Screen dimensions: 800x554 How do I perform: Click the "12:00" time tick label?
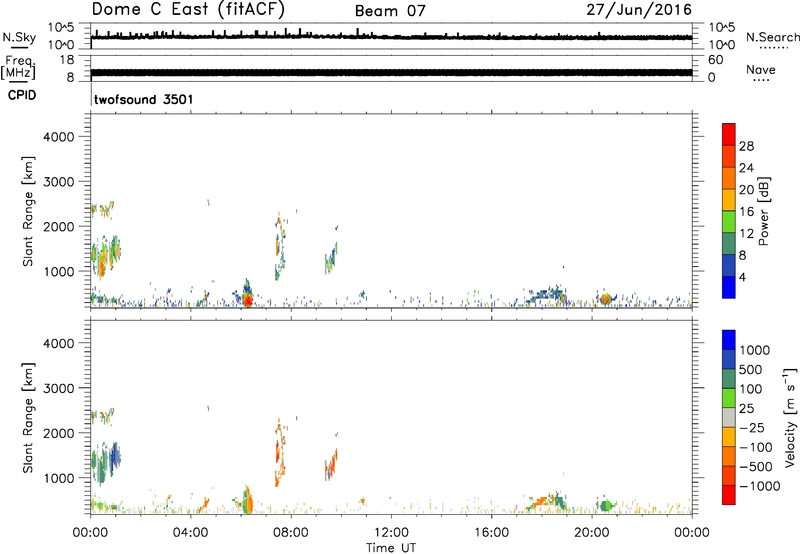tap(391, 533)
